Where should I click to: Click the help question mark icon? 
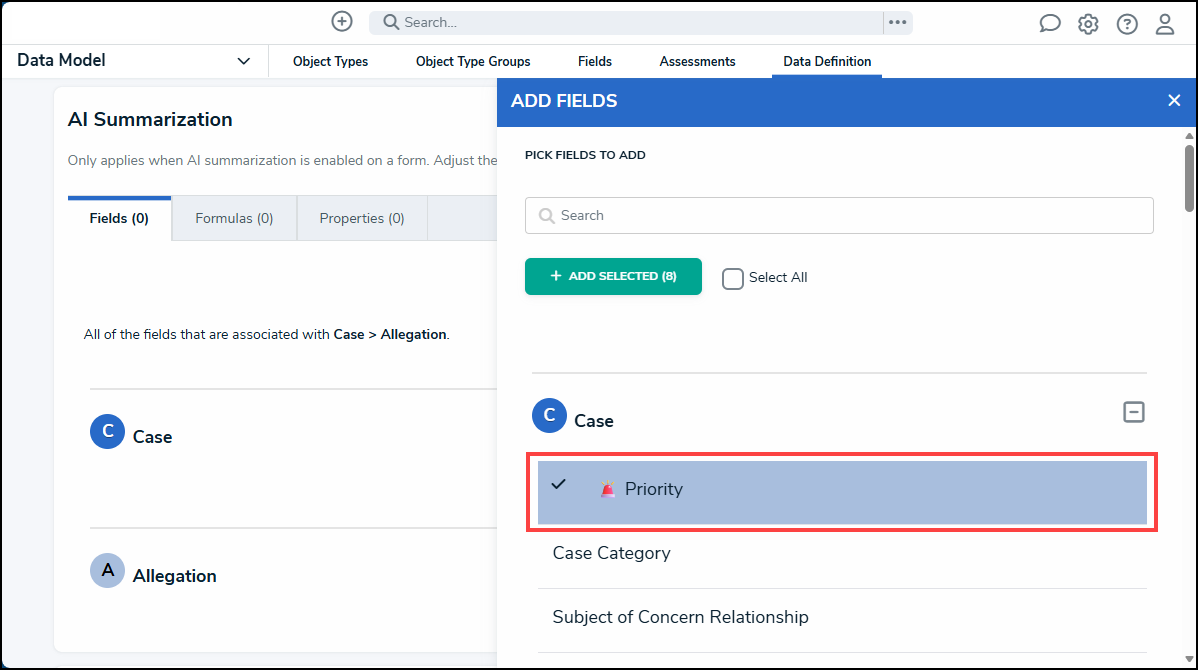1127,24
